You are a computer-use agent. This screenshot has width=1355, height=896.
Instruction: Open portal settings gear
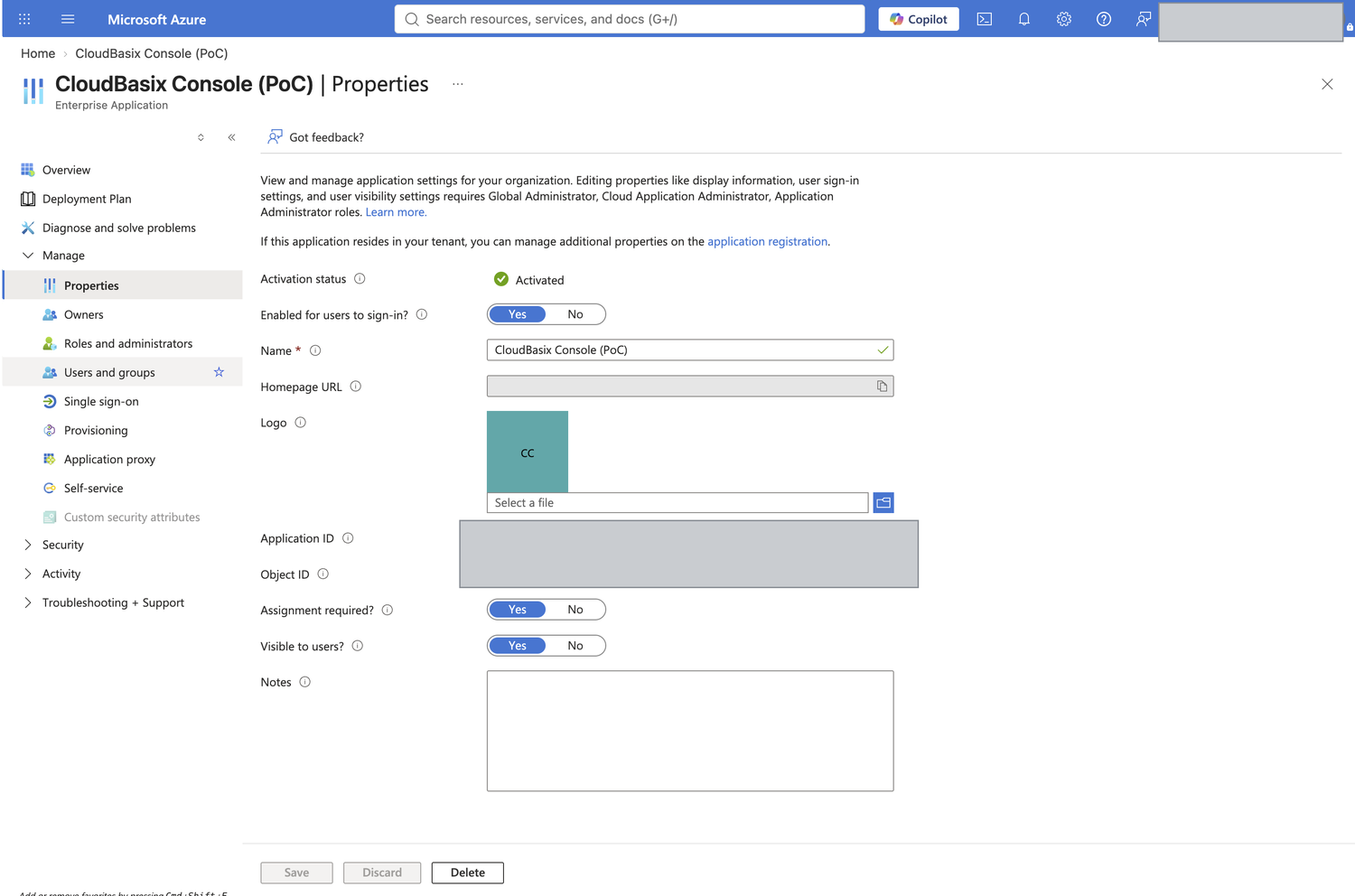coord(1064,19)
